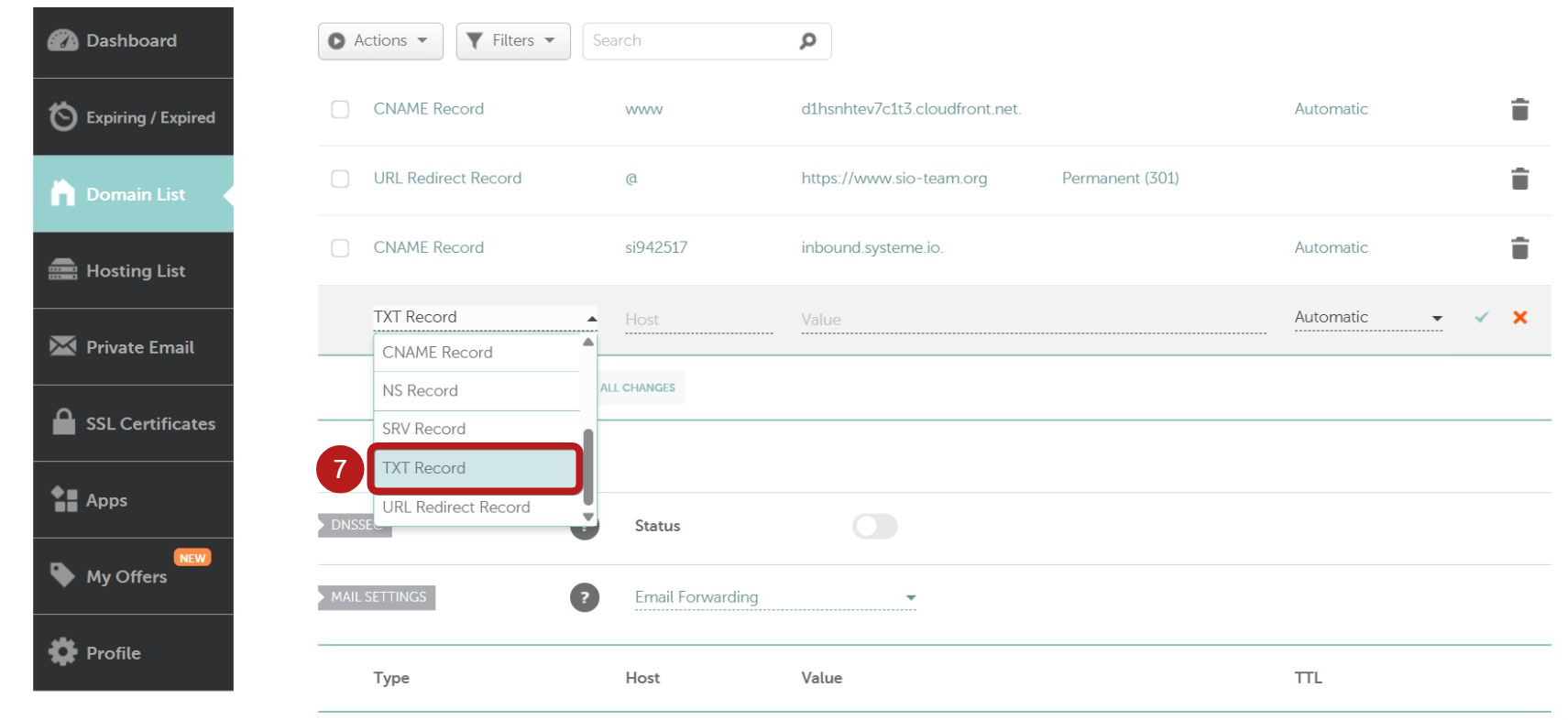Click the Hosting List server icon
Screen dimensions: 1568x720
[x=63, y=269]
